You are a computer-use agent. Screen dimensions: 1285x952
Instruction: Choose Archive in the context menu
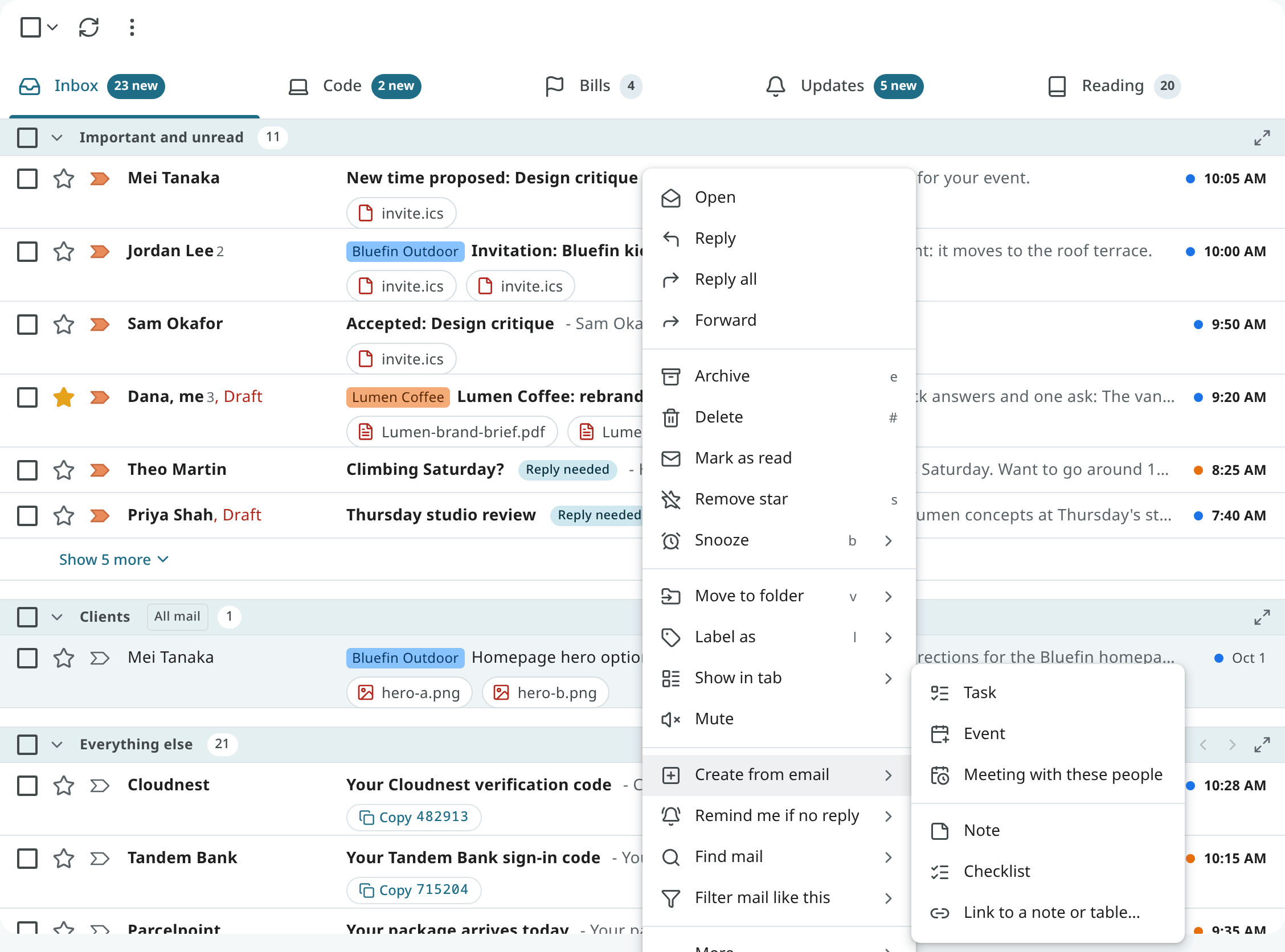coord(779,376)
